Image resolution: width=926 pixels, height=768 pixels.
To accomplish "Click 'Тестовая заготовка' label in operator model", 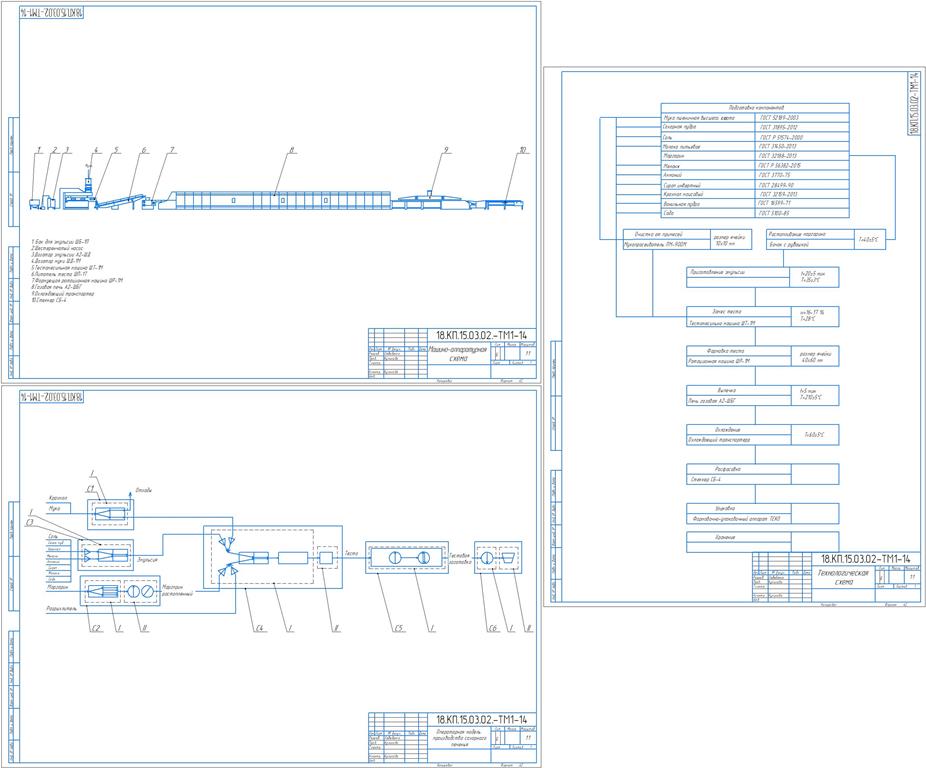I will [461, 559].
